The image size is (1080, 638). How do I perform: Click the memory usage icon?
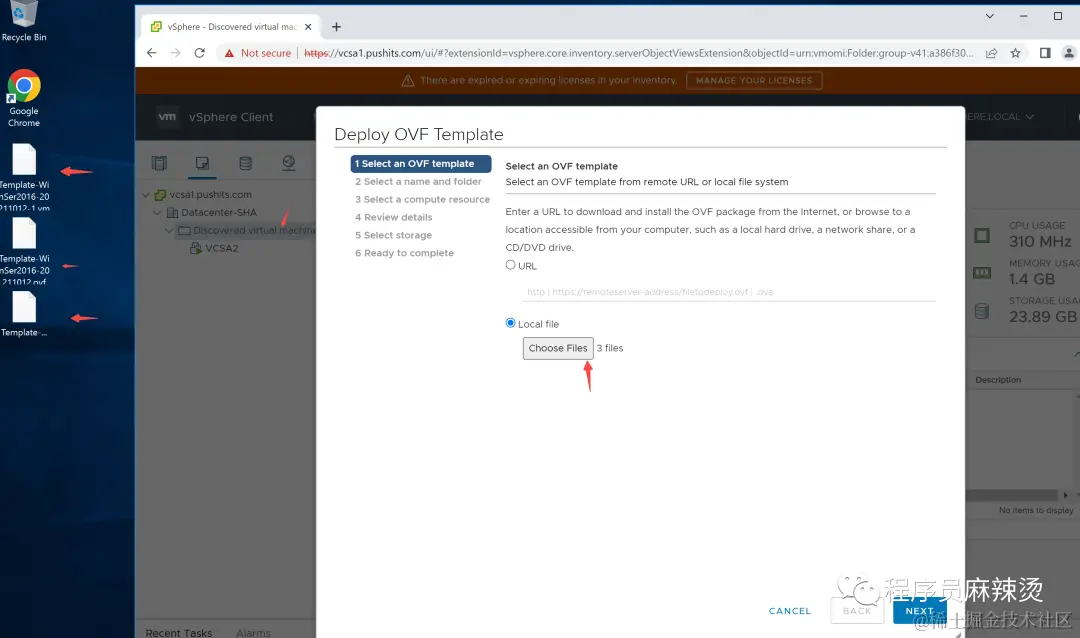click(982, 273)
